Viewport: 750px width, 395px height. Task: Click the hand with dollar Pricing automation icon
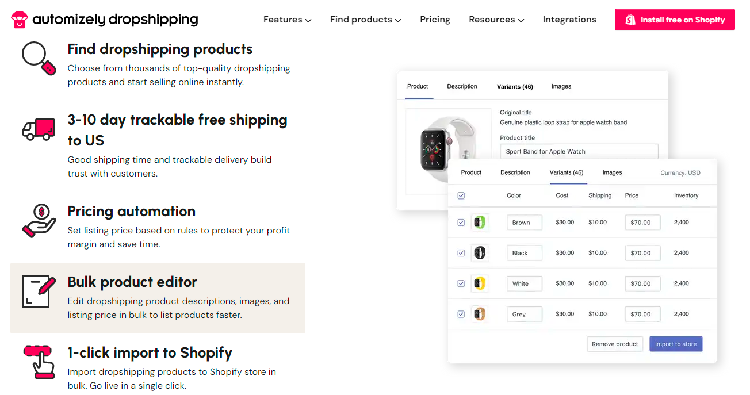point(39,220)
